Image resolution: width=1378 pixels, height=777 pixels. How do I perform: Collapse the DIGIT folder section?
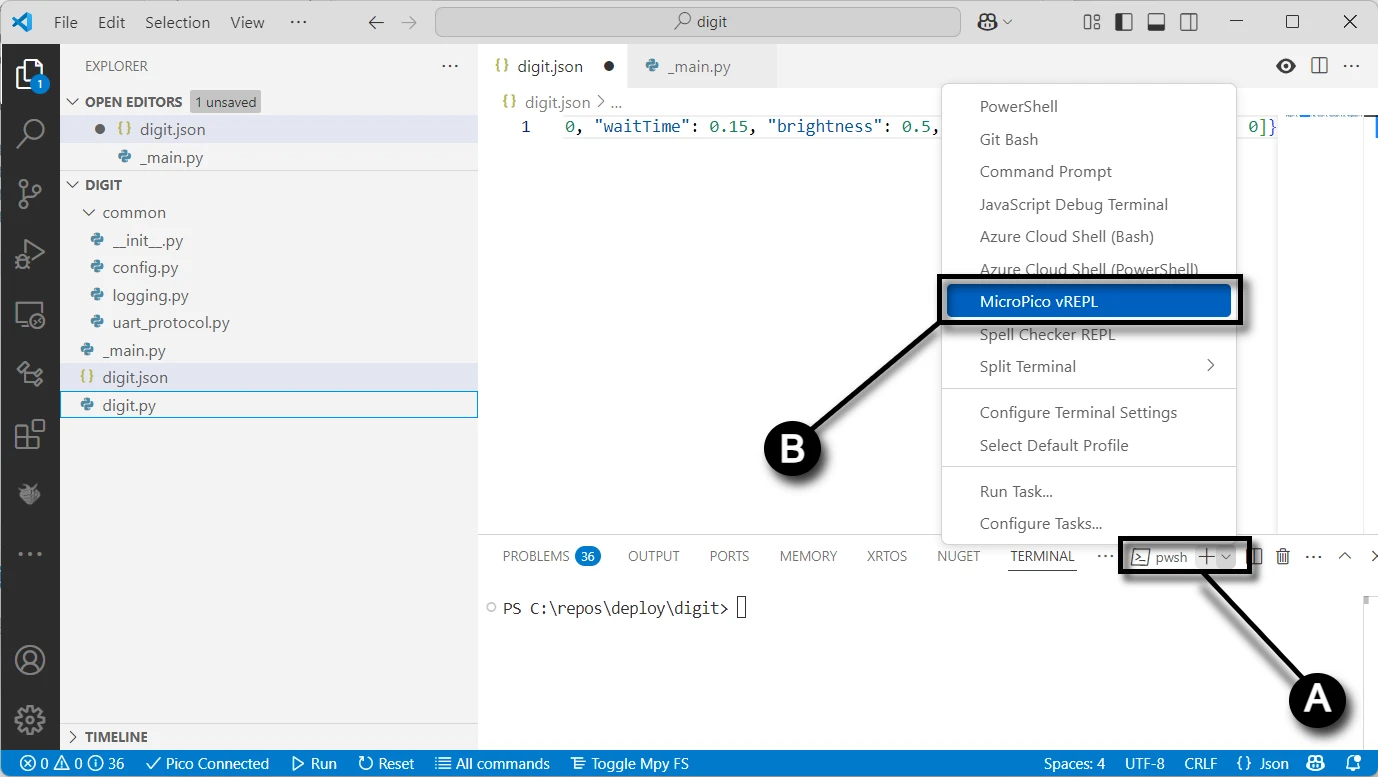(72, 185)
